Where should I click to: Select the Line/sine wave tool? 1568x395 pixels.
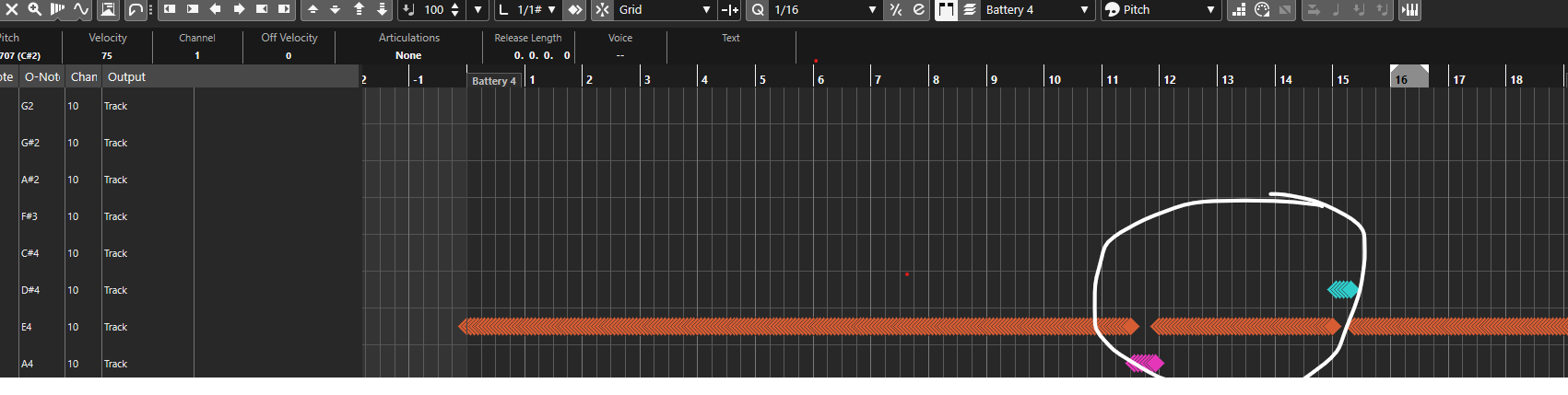(80, 9)
